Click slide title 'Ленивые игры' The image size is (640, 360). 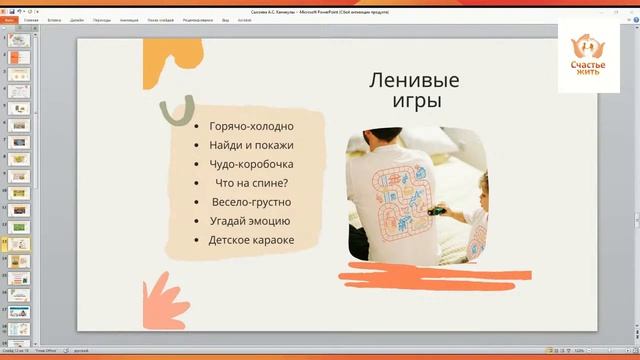[x=414, y=90]
